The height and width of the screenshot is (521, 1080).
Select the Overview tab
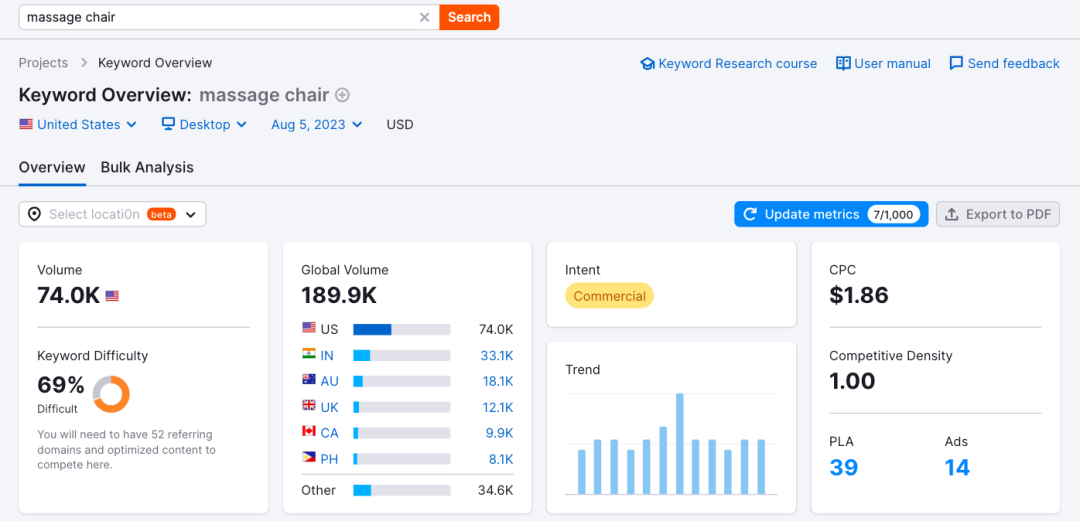pyautogui.click(x=52, y=167)
